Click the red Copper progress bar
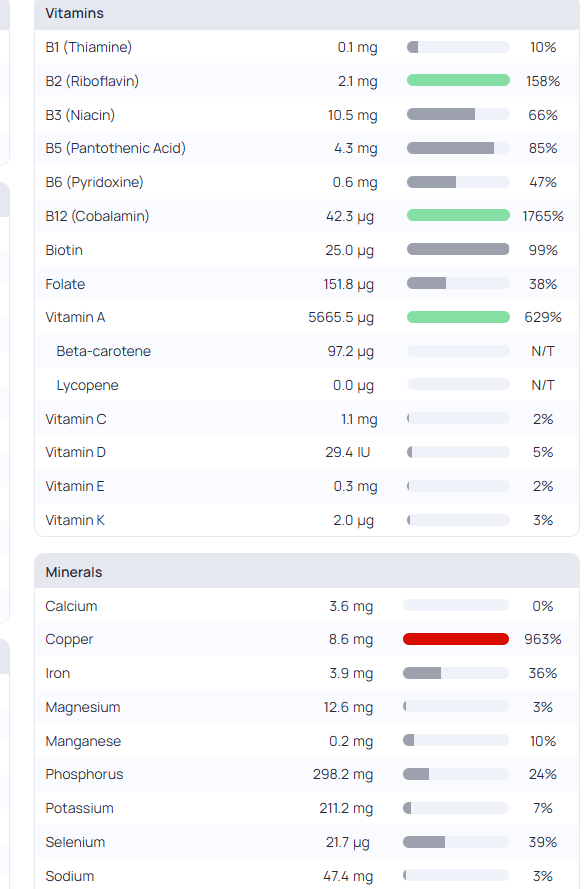The image size is (588, 889). pos(456,639)
